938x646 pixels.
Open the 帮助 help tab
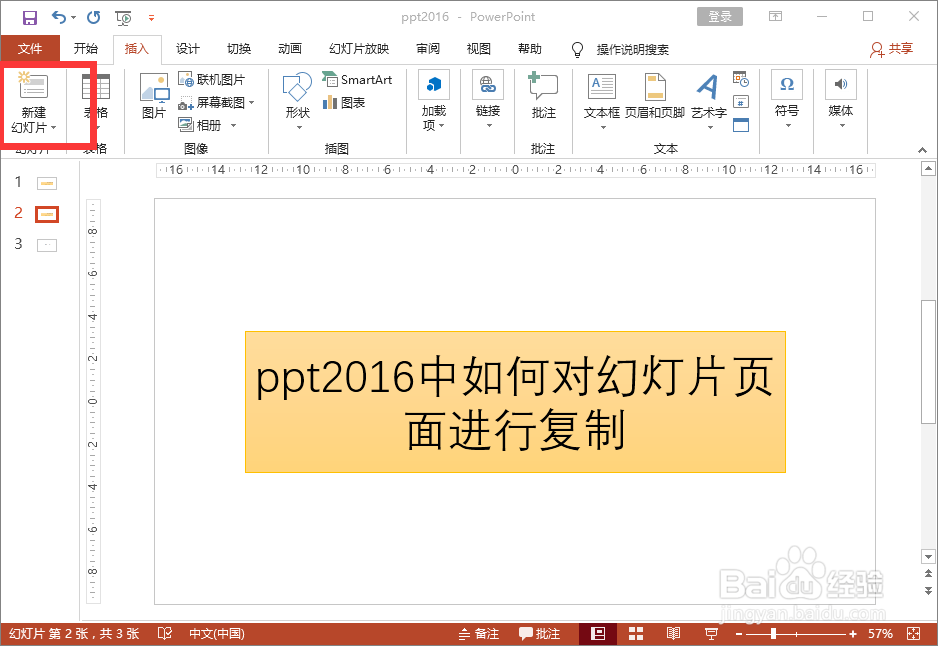coord(529,48)
